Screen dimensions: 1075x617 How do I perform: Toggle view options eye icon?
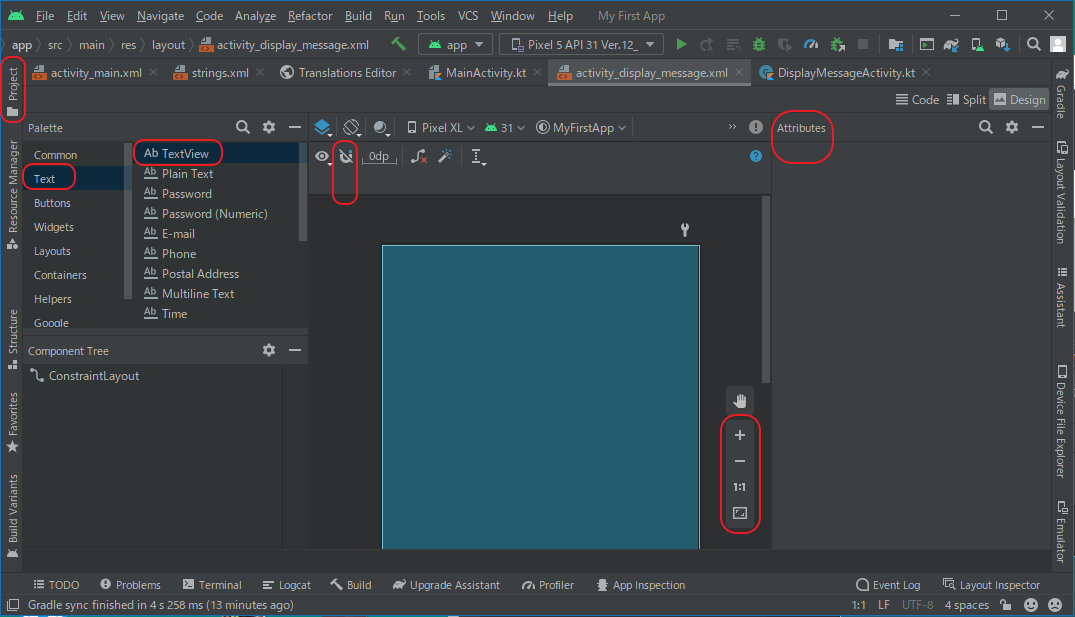[322, 157]
